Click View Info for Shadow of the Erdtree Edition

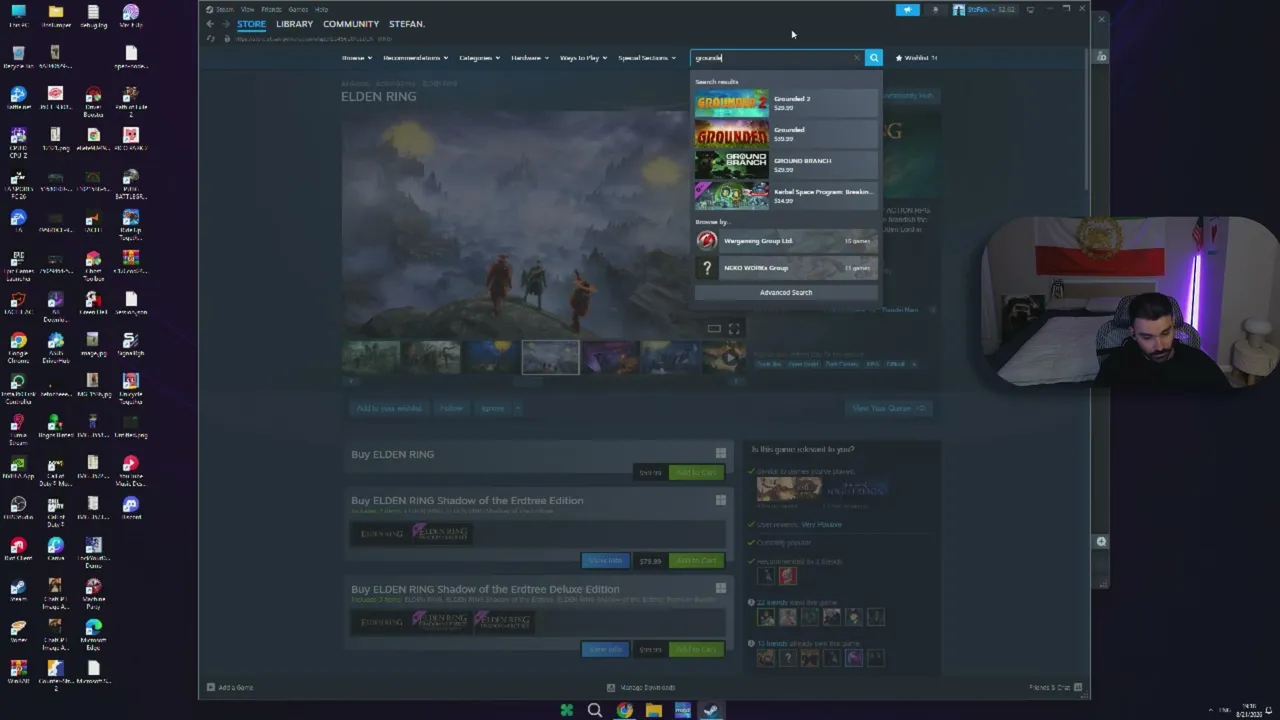coord(605,561)
